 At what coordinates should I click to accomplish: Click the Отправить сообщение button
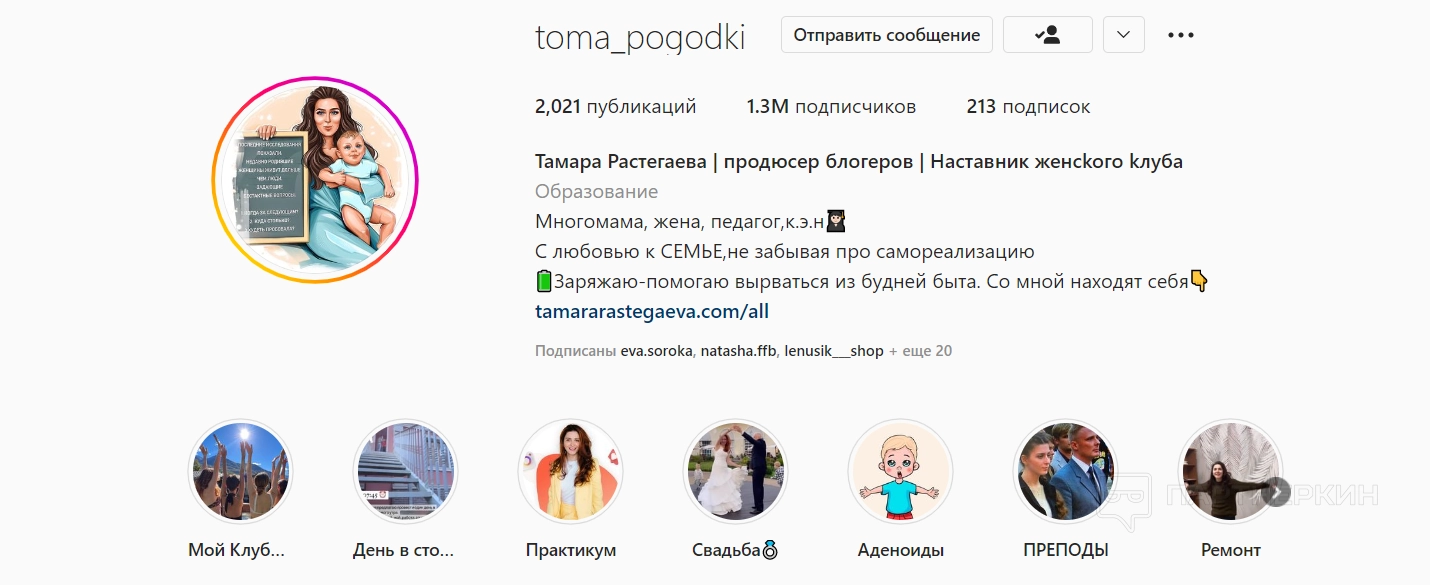click(x=887, y=35)
